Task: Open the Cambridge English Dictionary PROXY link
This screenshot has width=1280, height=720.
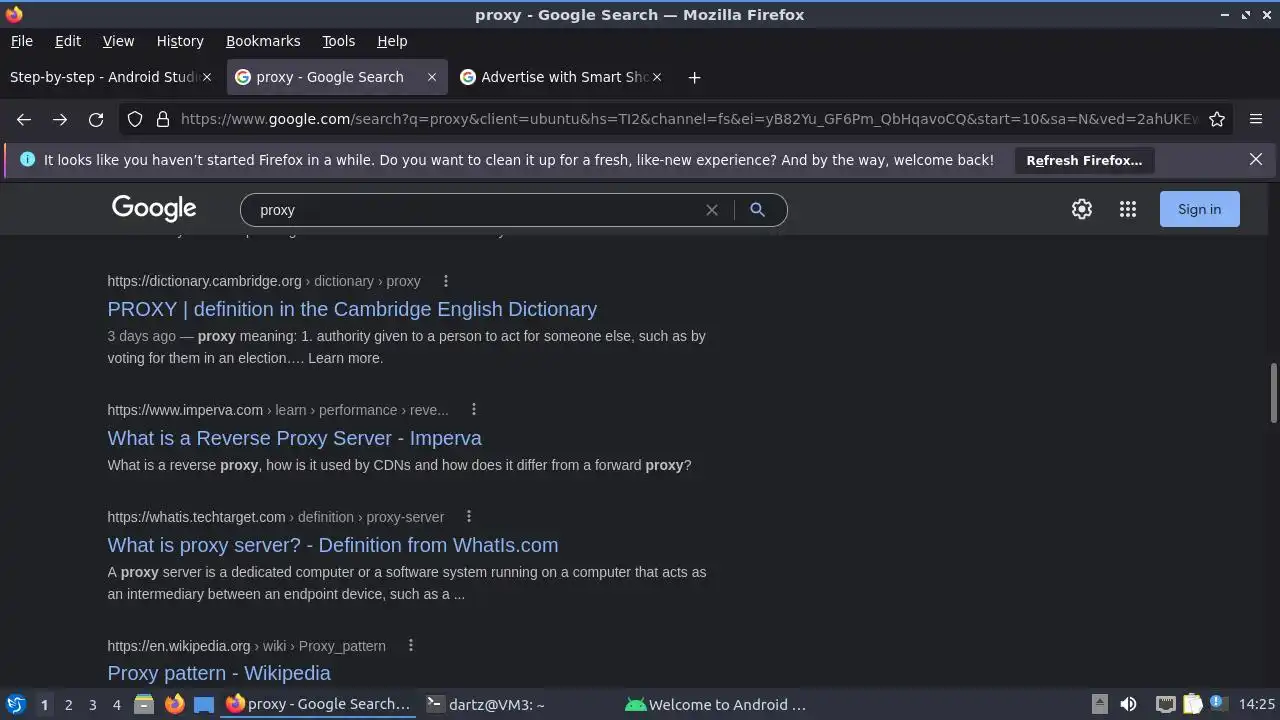Action: click(352, 309)
